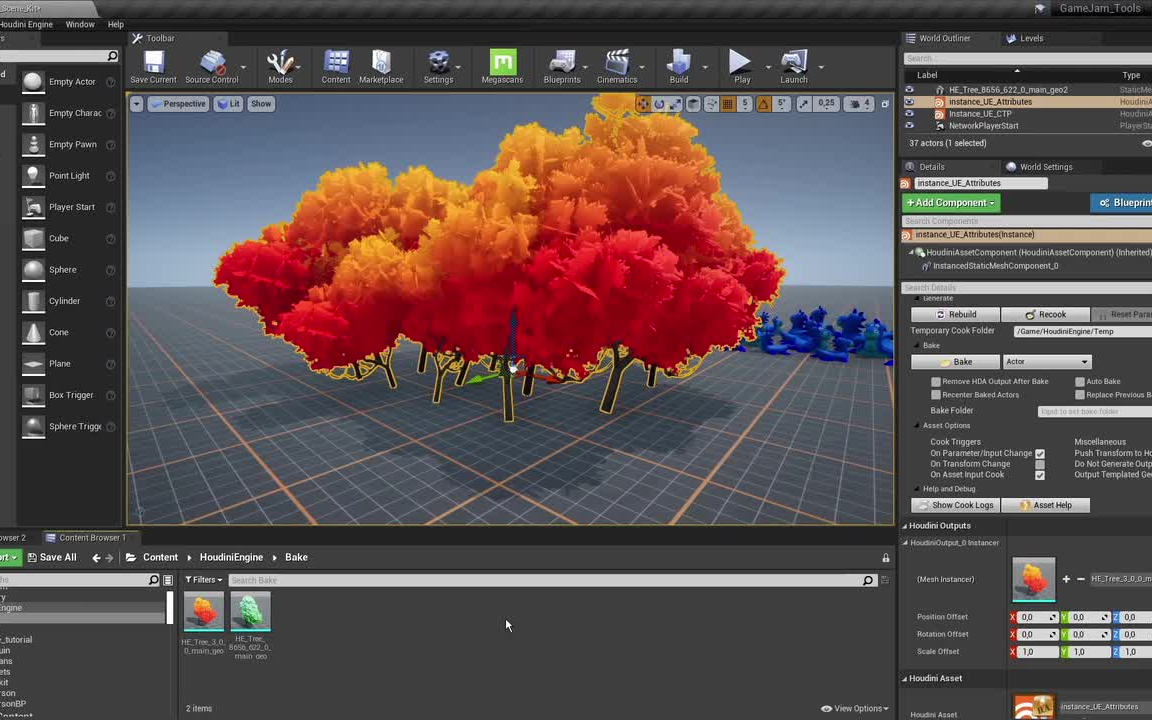Enable Auto Bake in Houdini details
This screenshot has height=720, width=1152.
click(1080, 381)
